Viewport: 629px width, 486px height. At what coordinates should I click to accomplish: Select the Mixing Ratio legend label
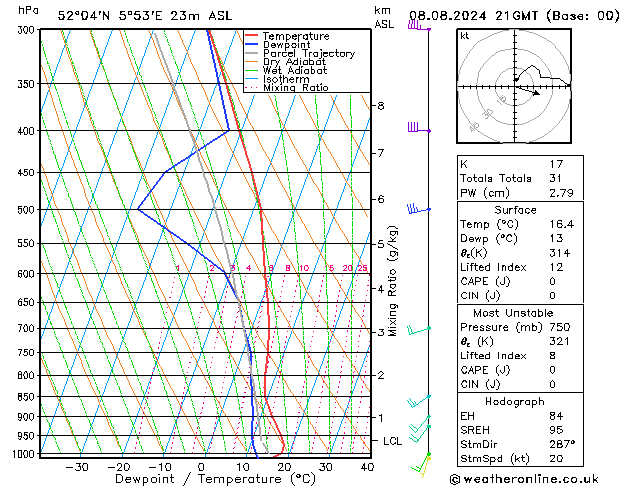[296, 87]
